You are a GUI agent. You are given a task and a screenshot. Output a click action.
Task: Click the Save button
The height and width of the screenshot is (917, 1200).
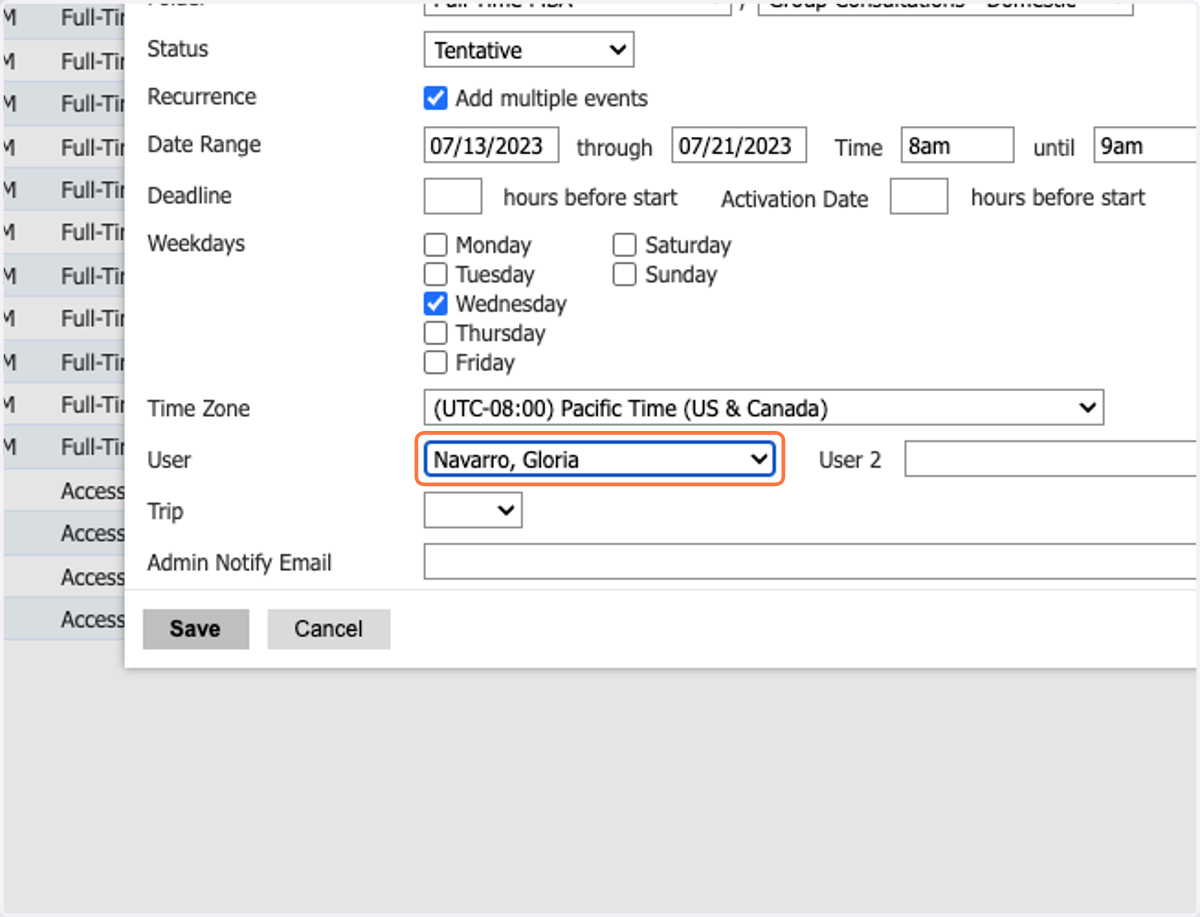(x=195, y=629)
